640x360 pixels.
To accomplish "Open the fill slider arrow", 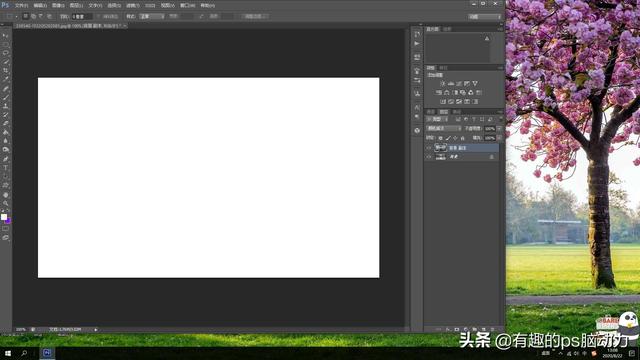I will [499, 138].
